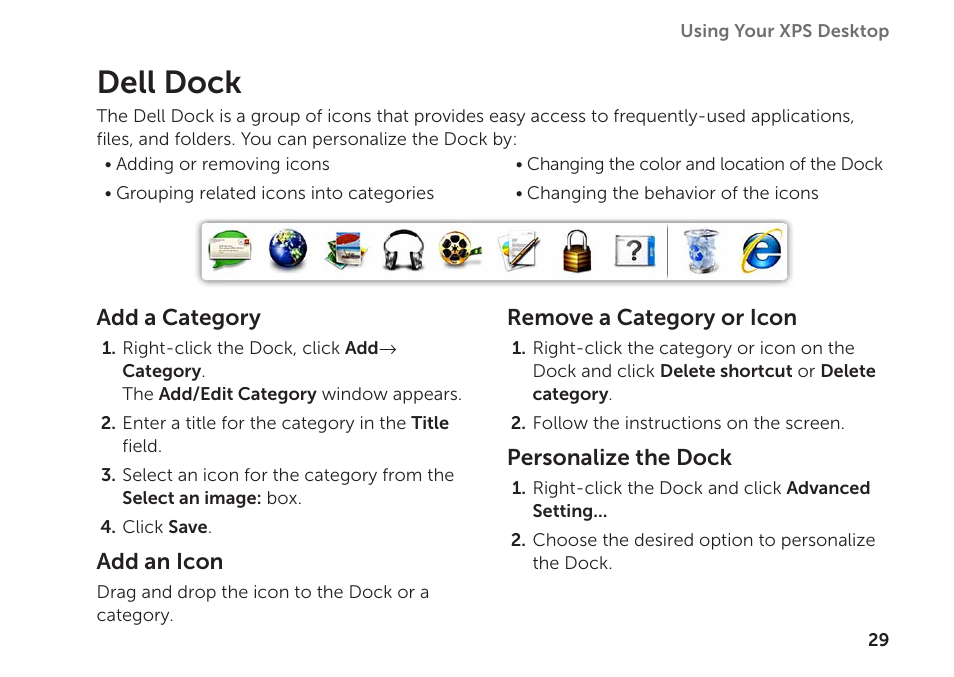954x677 pixels.
Task: Select the "Using Your XPS Desktop" header
Action: [784, 30]
